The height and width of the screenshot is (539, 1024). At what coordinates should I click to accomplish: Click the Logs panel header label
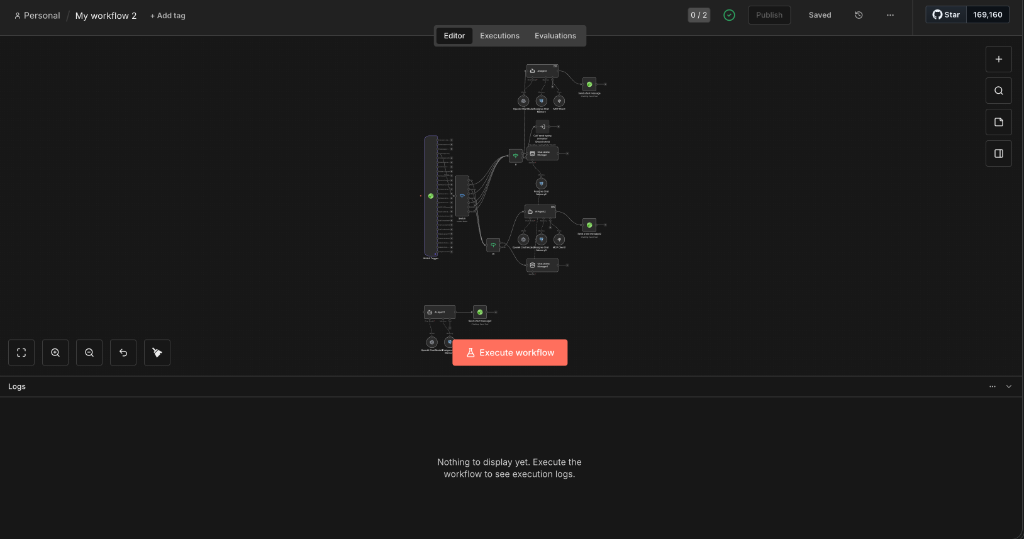click(17, 387)
